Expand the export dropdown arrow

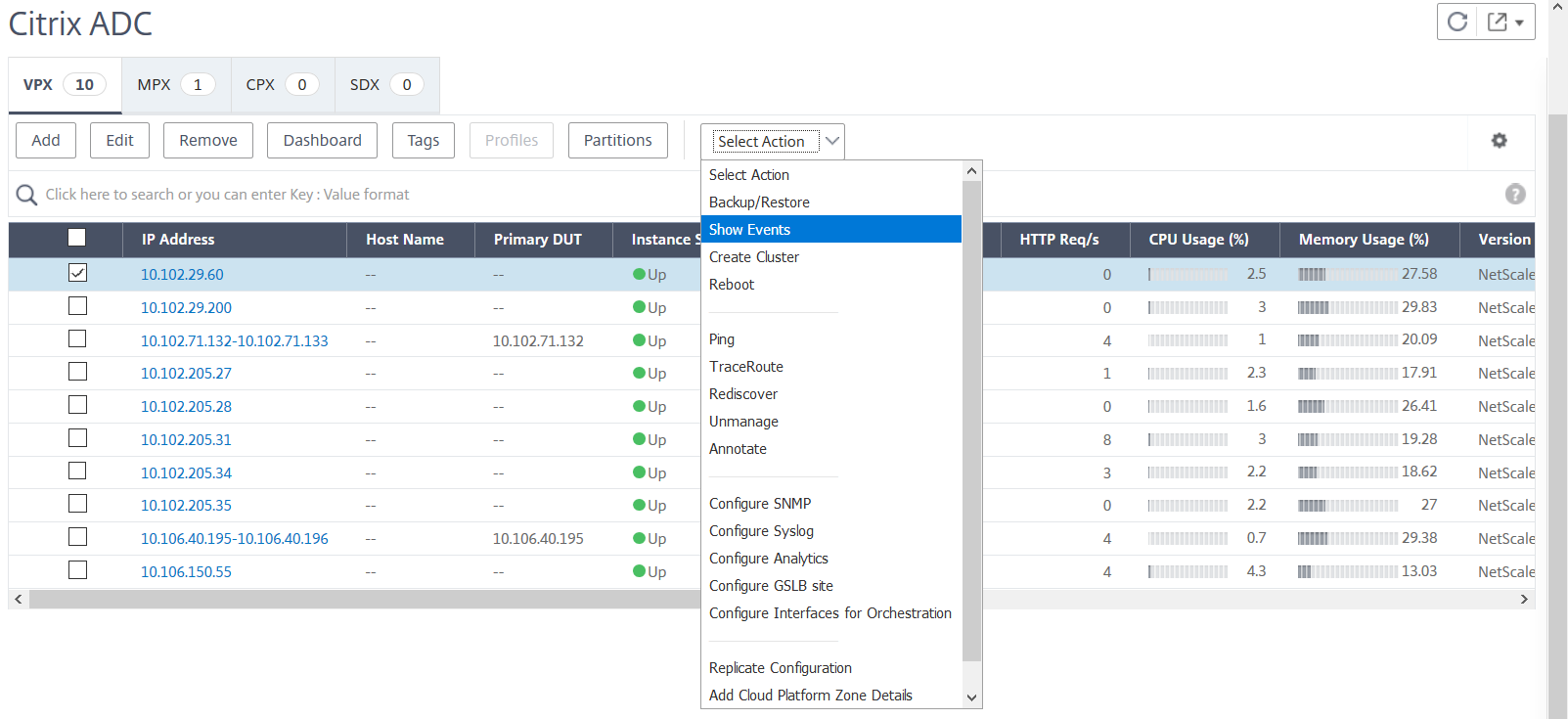point(1519,22)
